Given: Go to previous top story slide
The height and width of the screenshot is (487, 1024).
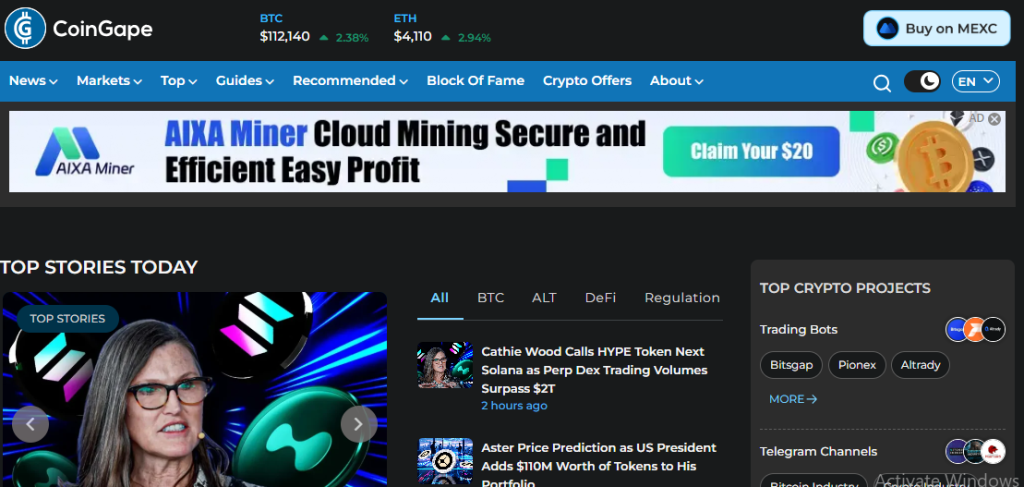Looking at the screenshot, I should pyautogui.click(x=30, y=424).
